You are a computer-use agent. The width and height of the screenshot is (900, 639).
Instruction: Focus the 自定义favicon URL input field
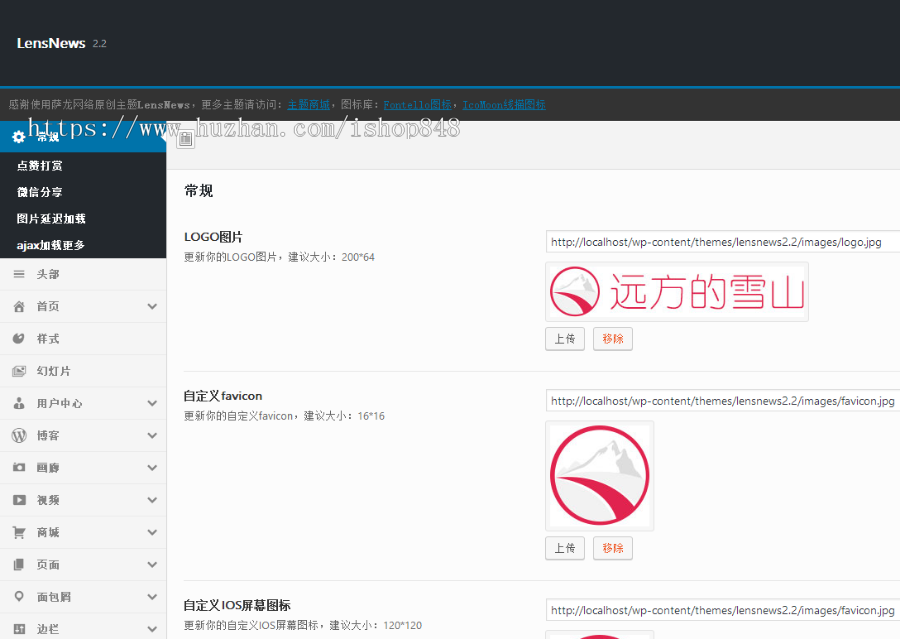coord(723,401)
